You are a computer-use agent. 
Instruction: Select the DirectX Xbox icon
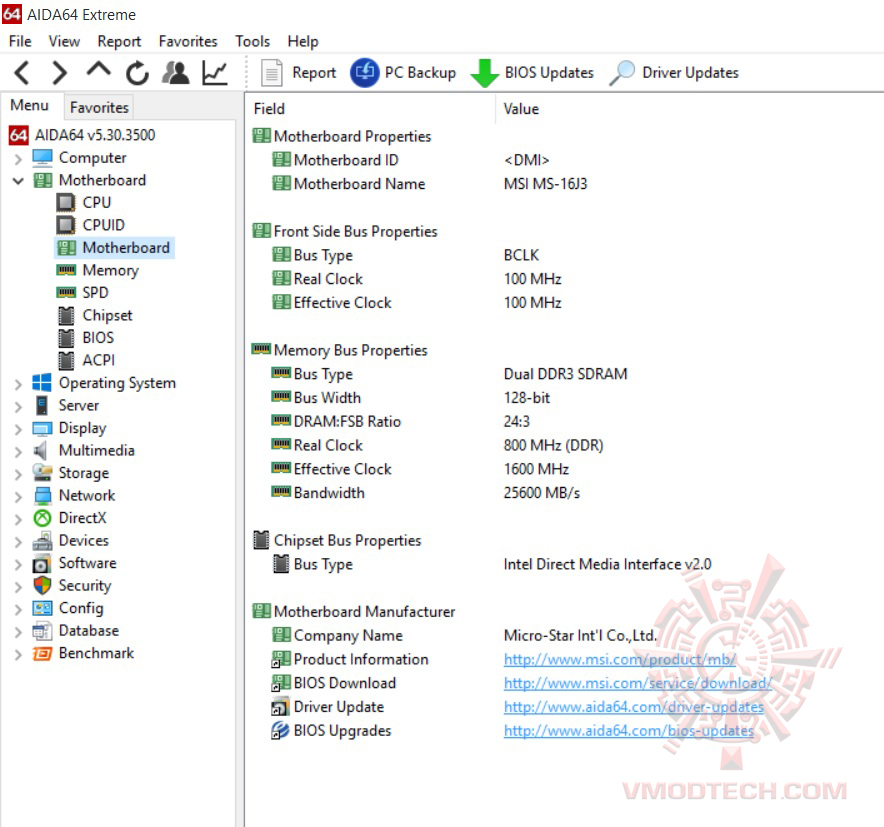[x=42, y=518]
